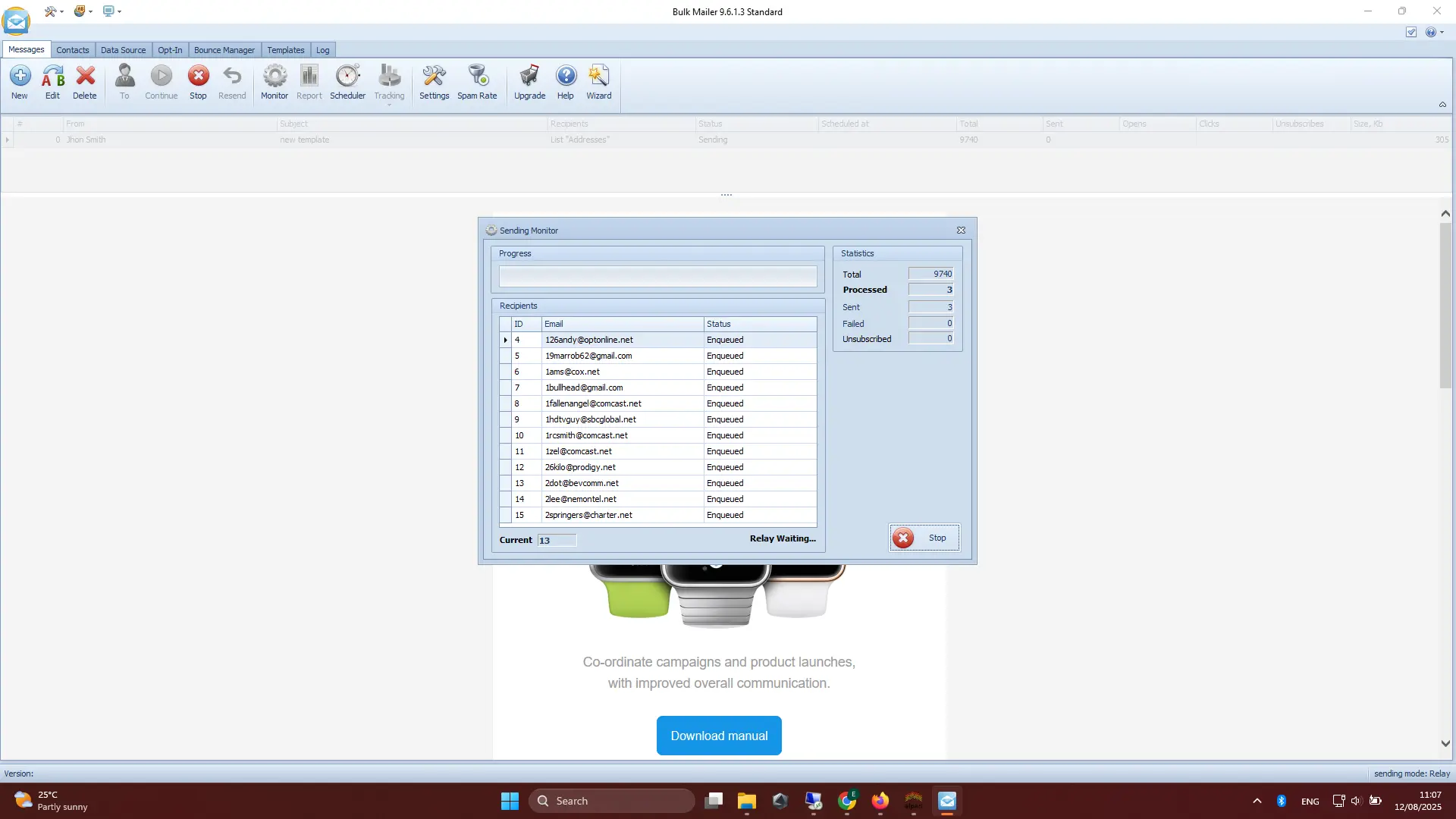Image resolution: width=1456 pixels, height=819 pixels.
Task: Open the Windows Start menu
Action: click(510, 801)
